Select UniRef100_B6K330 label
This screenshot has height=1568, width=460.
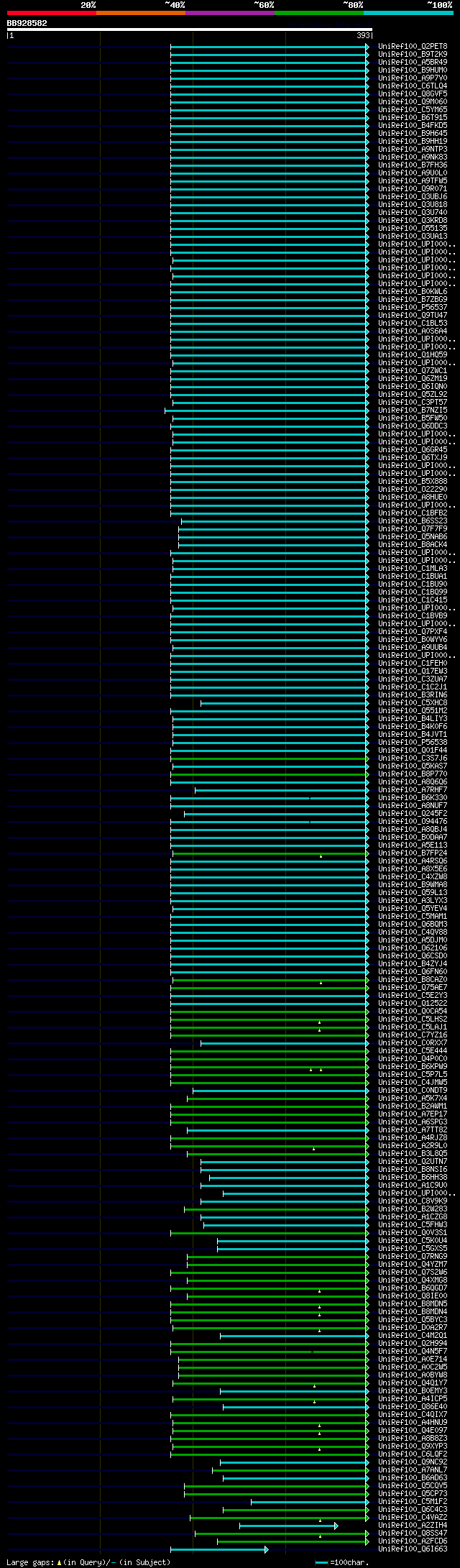click(413, 798)
